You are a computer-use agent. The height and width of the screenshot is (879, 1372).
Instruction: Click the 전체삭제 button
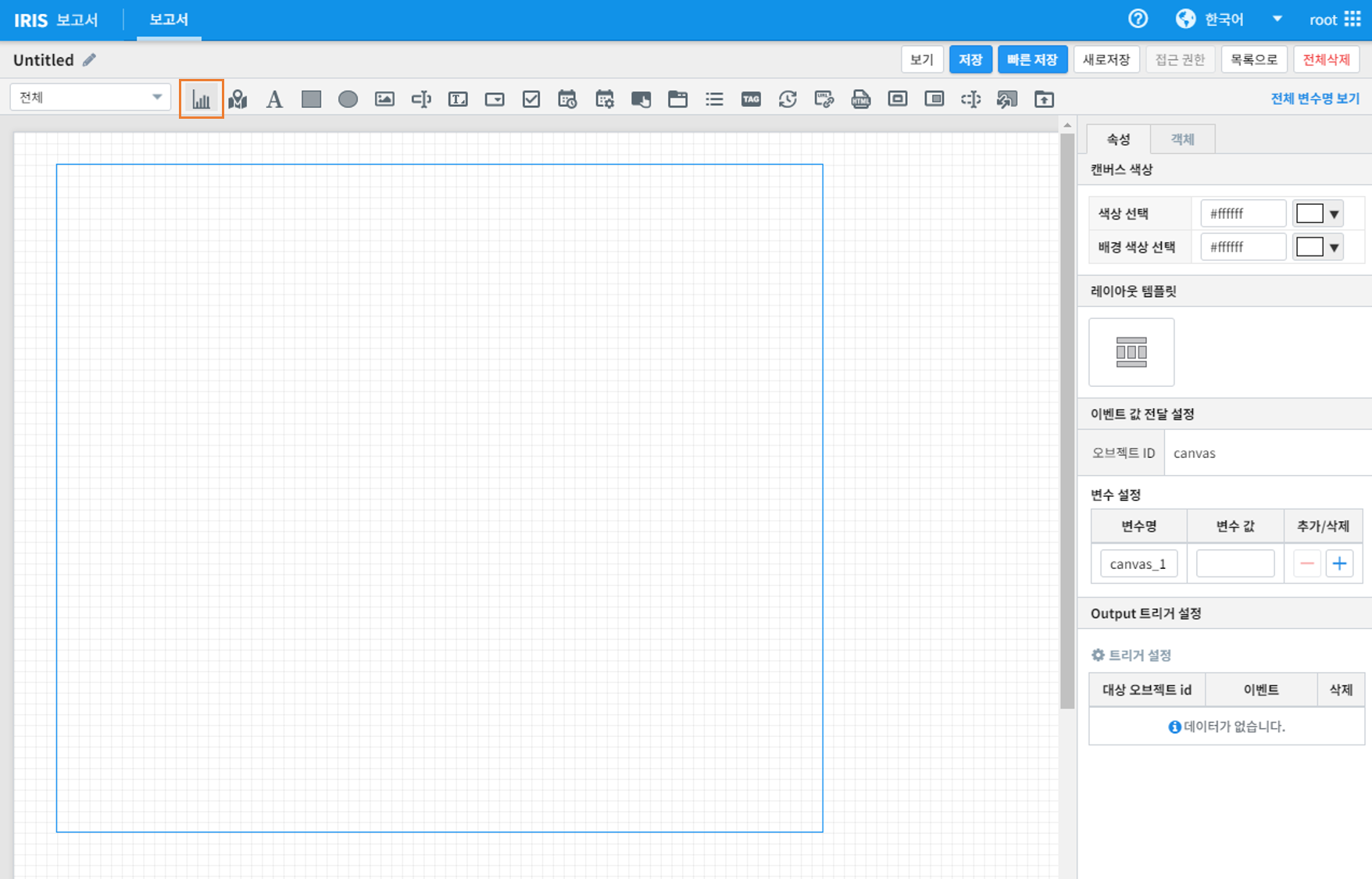[x=1327, y=59]
